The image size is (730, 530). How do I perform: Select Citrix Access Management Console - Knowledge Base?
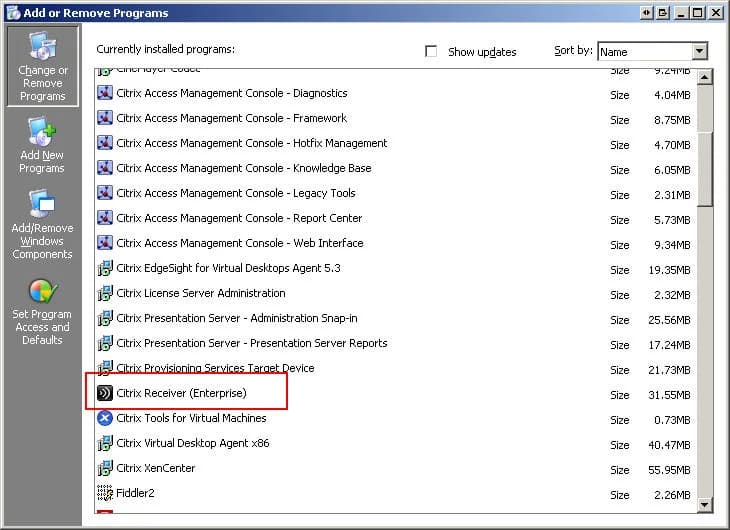click(244, 168)
